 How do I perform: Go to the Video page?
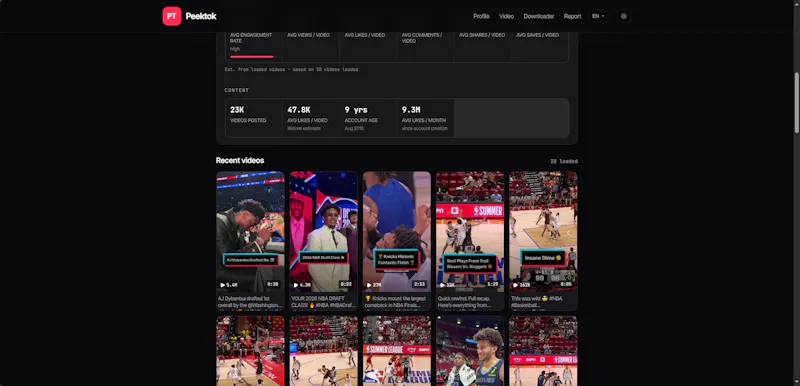(506, 16)
